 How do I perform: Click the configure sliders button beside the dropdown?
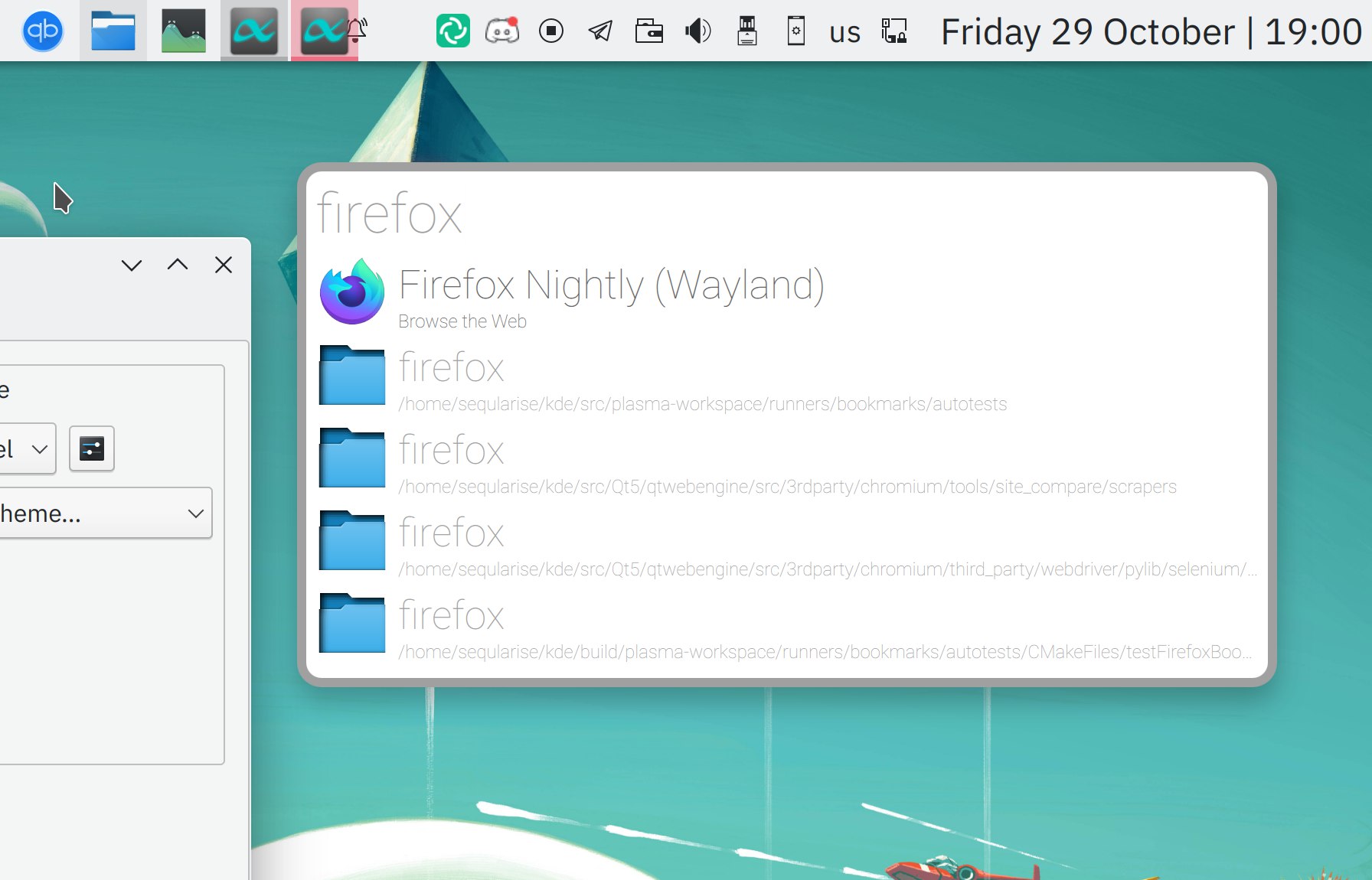point(92,448)
